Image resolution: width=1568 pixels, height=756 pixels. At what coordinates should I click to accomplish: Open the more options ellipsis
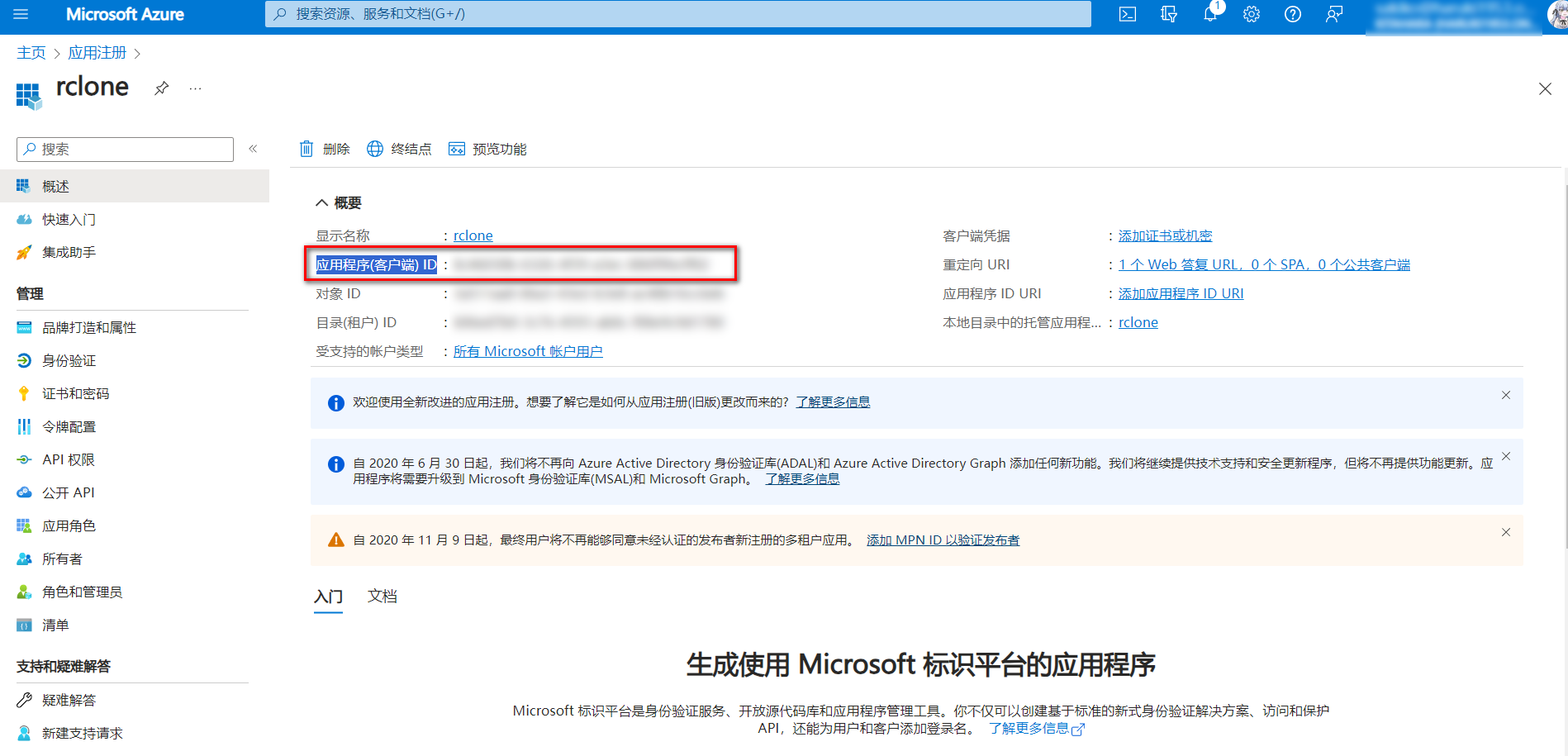(195, 88)
